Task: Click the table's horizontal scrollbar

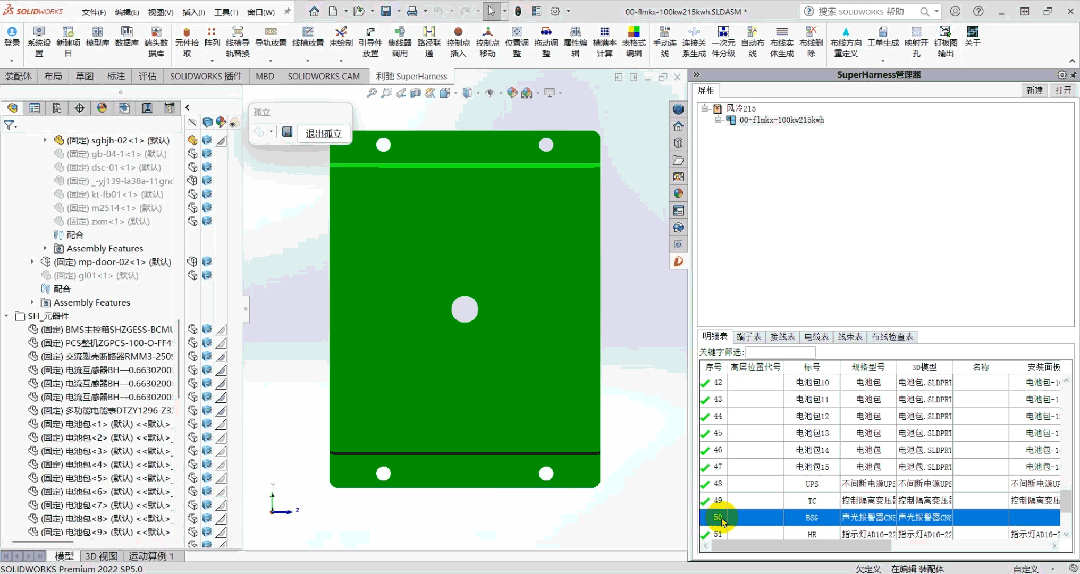Action: [x=802, y=546]
